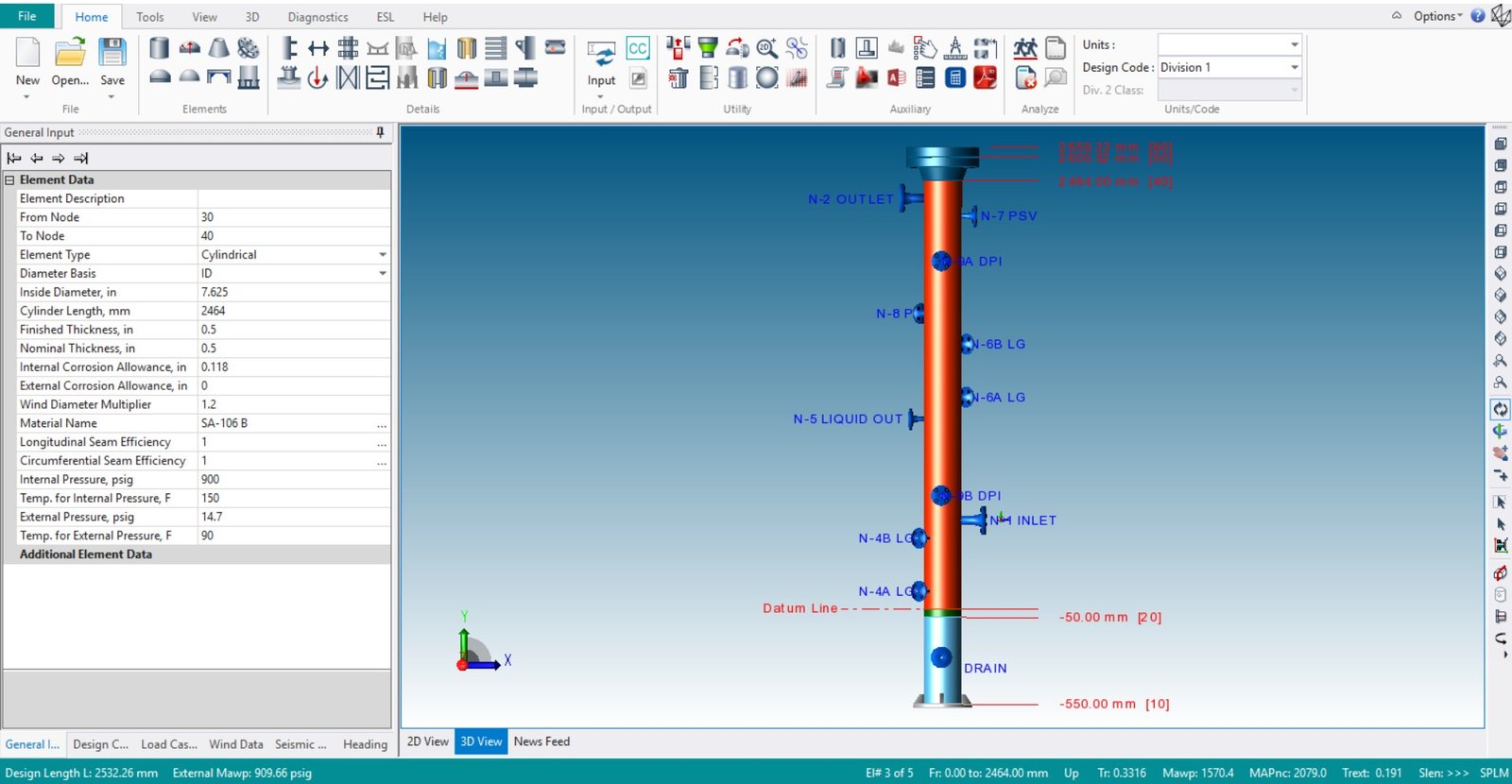The width and height of the screenshot is (1512, 784).
Task: Open the Diagnostics ribbon tab
Action: click(318, 17)
